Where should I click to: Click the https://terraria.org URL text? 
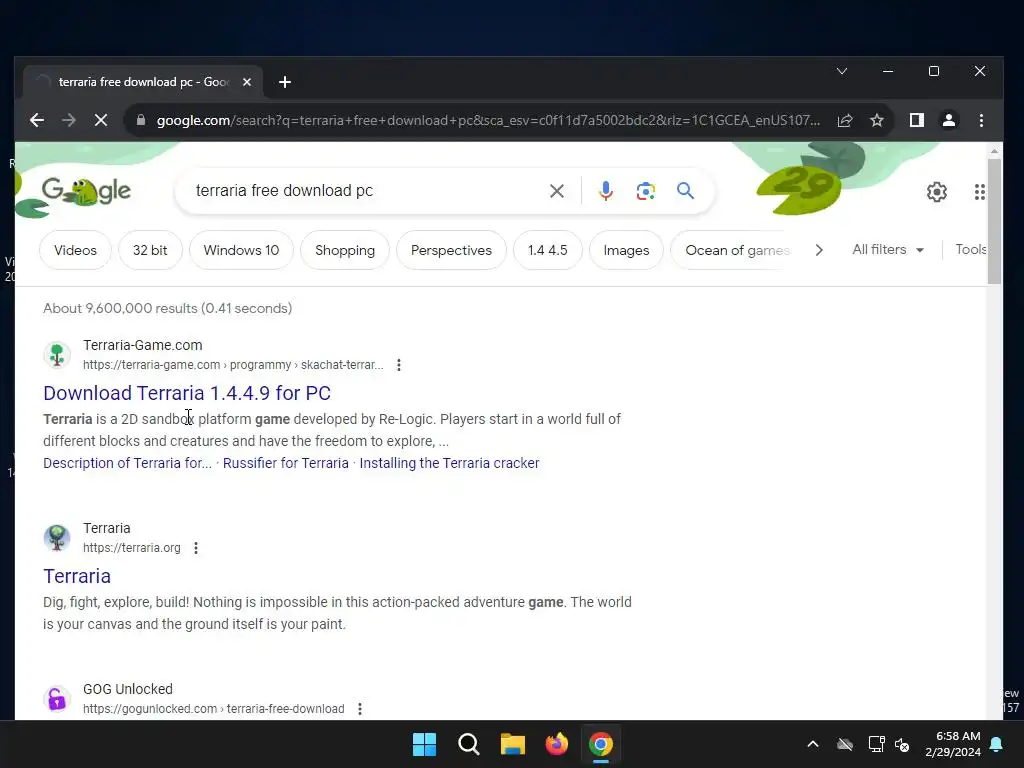pyautogui.click(x=131, y=548)
